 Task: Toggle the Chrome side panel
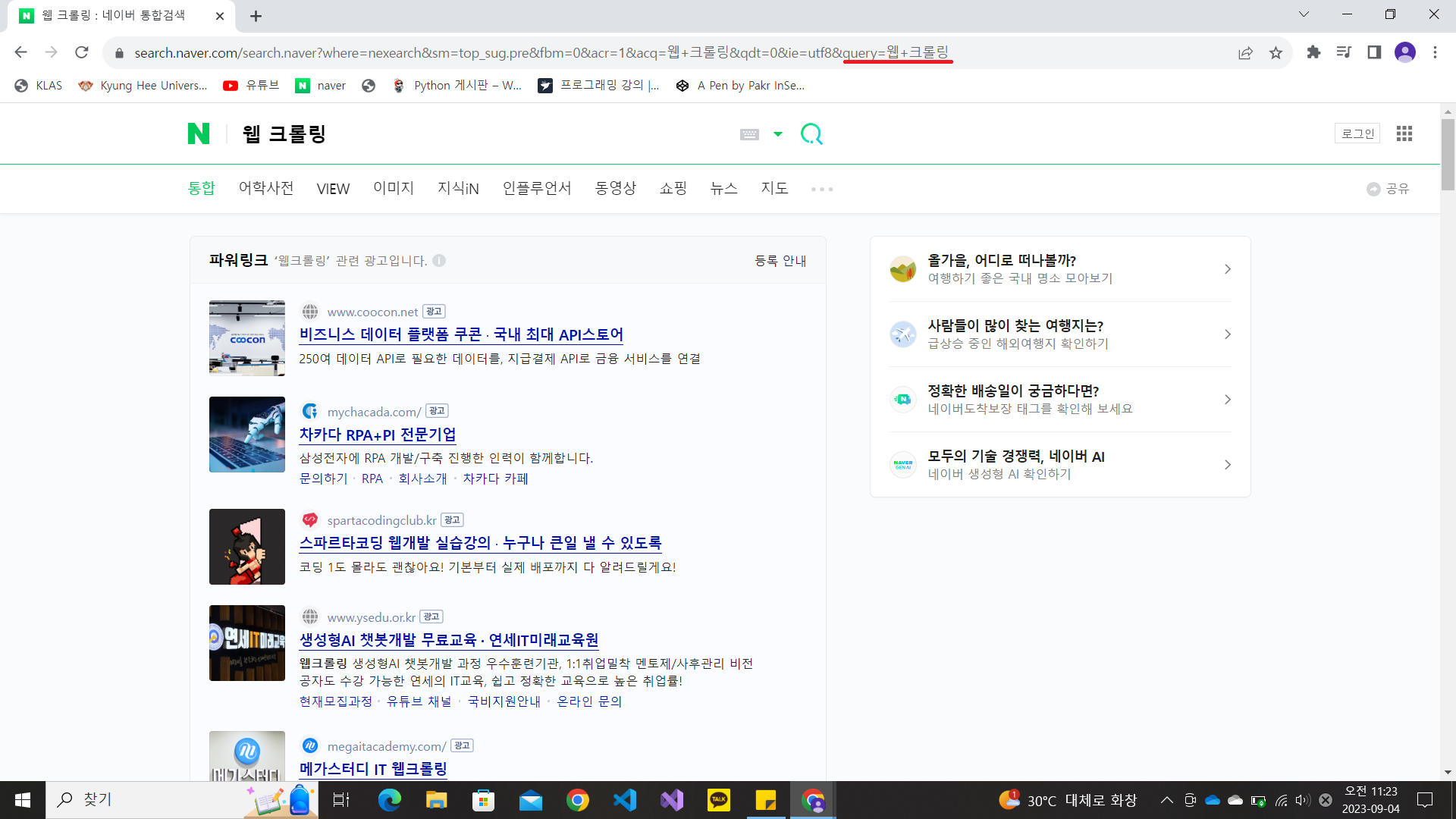(x=1374, y=52)
